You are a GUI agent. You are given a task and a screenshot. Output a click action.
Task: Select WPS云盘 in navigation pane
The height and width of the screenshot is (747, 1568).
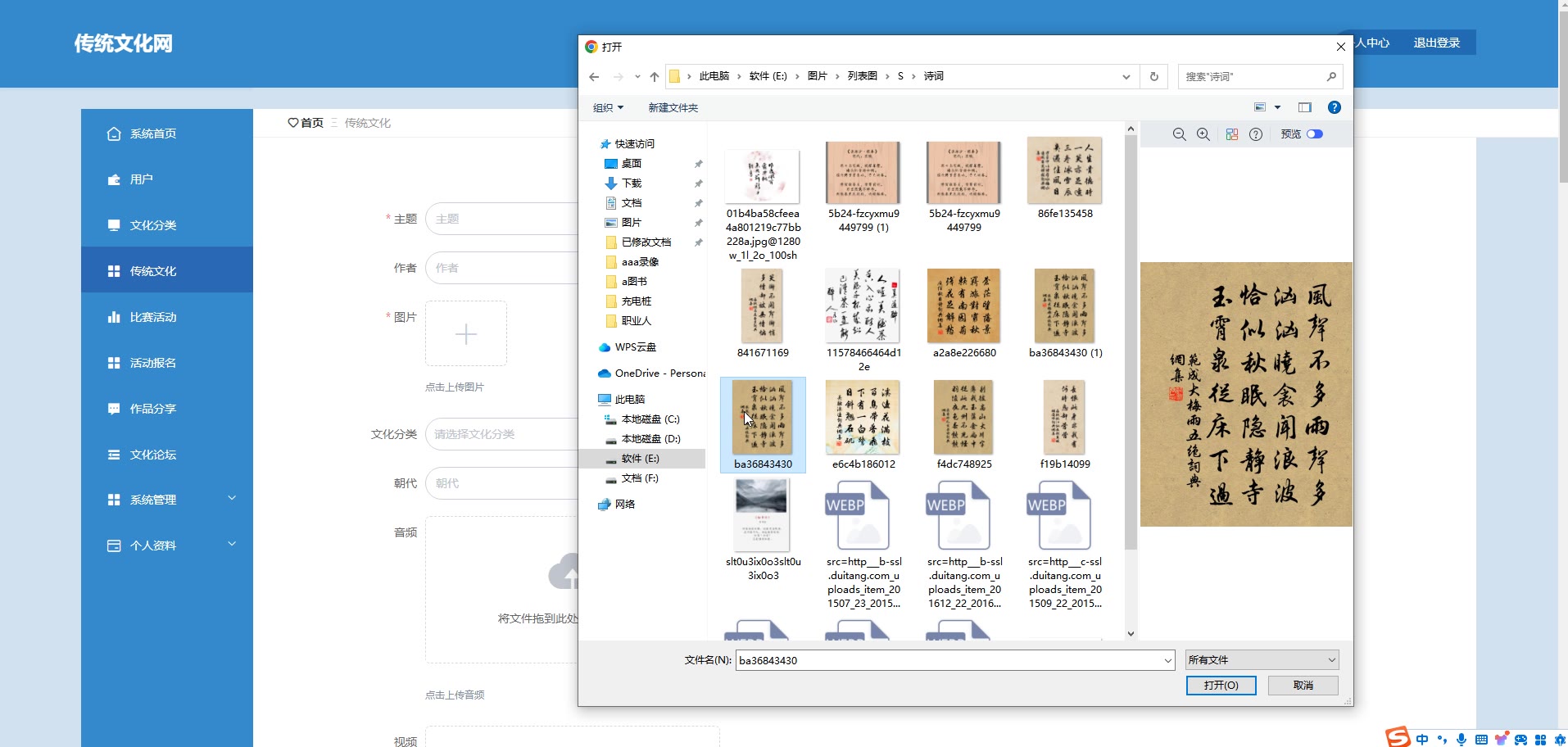click(x=635, y=347)
